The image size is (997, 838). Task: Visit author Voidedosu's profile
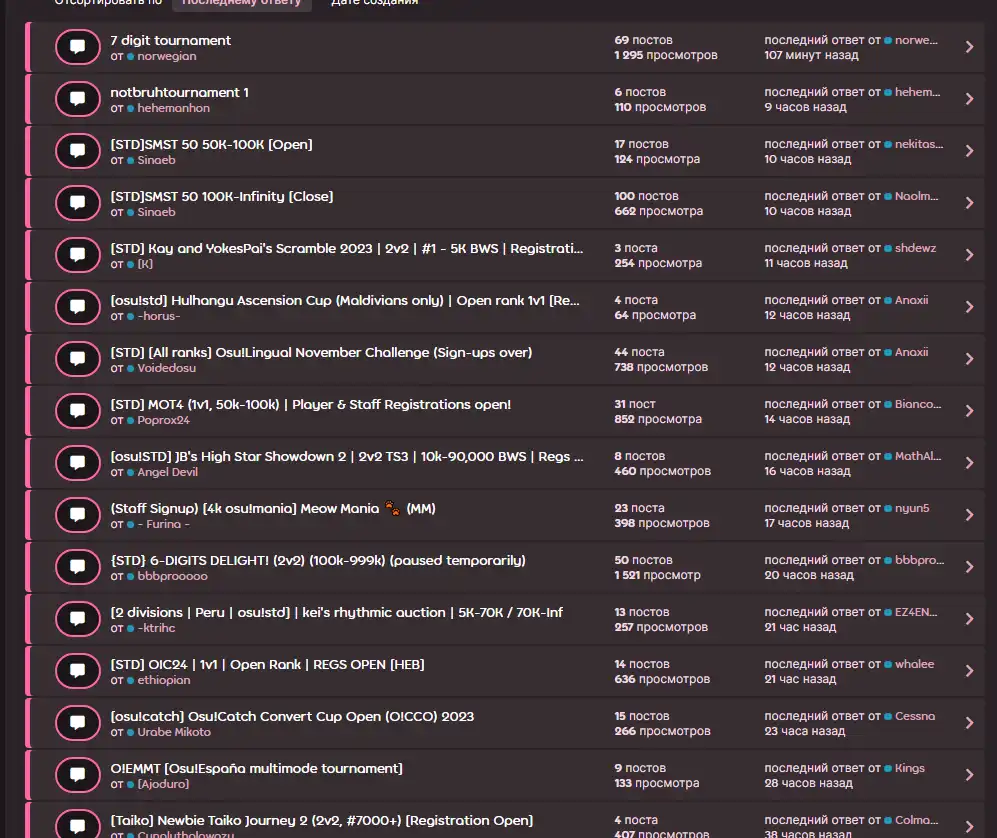pos(167,368)
